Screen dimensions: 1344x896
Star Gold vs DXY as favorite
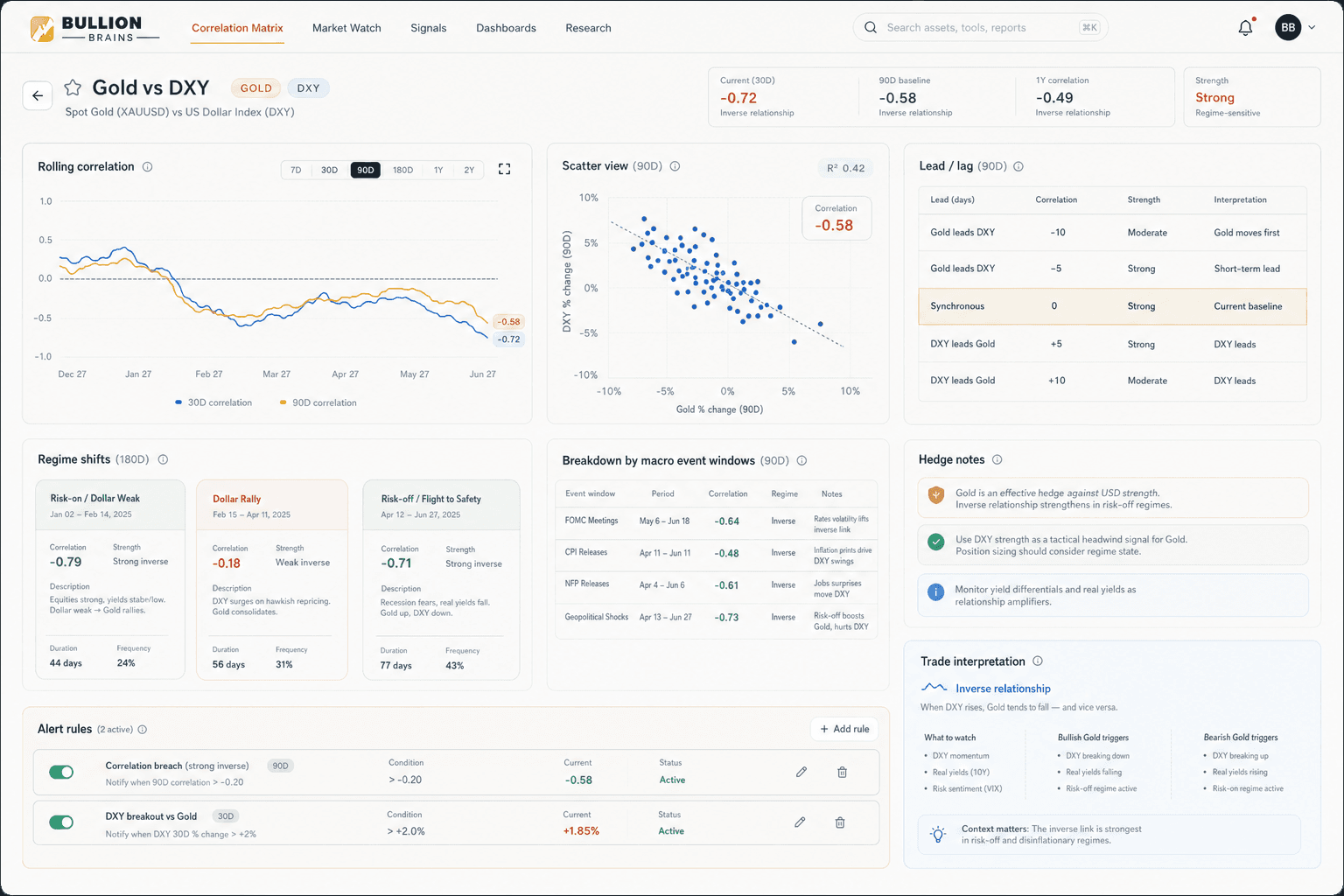click(x=73, y=87)
